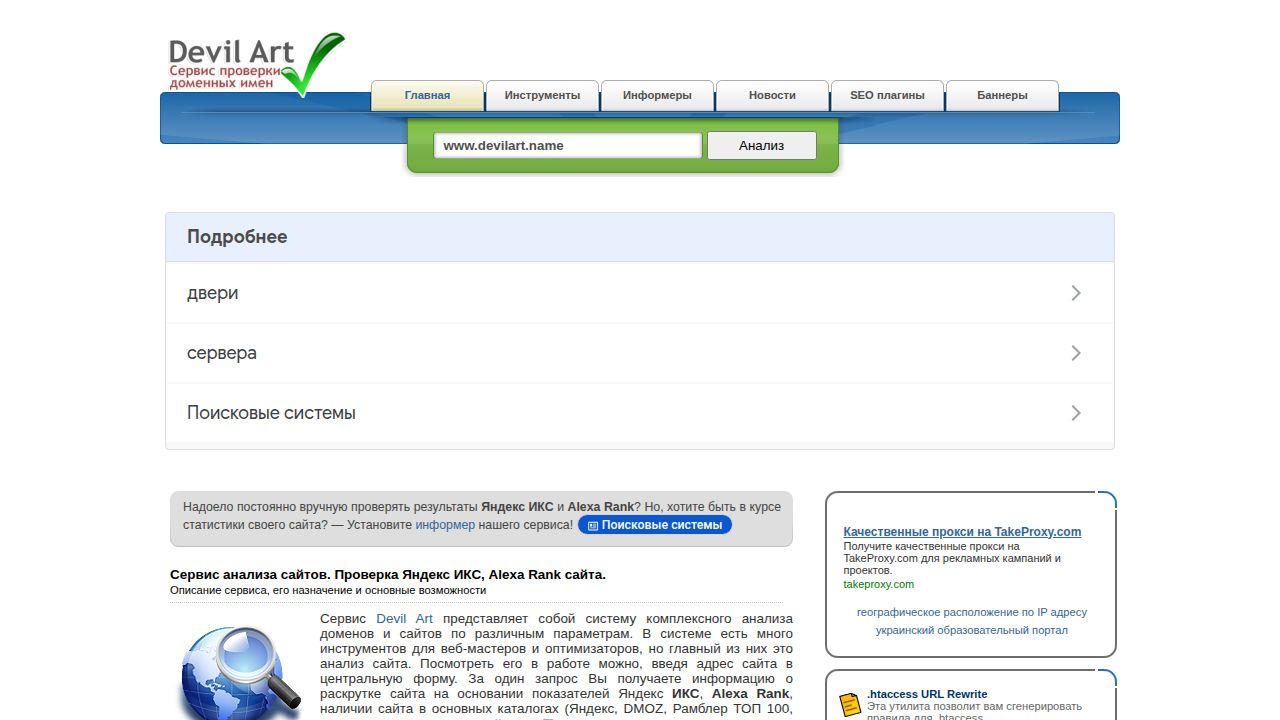
Task: Open the двери list item
Action: tap(640, 293)
